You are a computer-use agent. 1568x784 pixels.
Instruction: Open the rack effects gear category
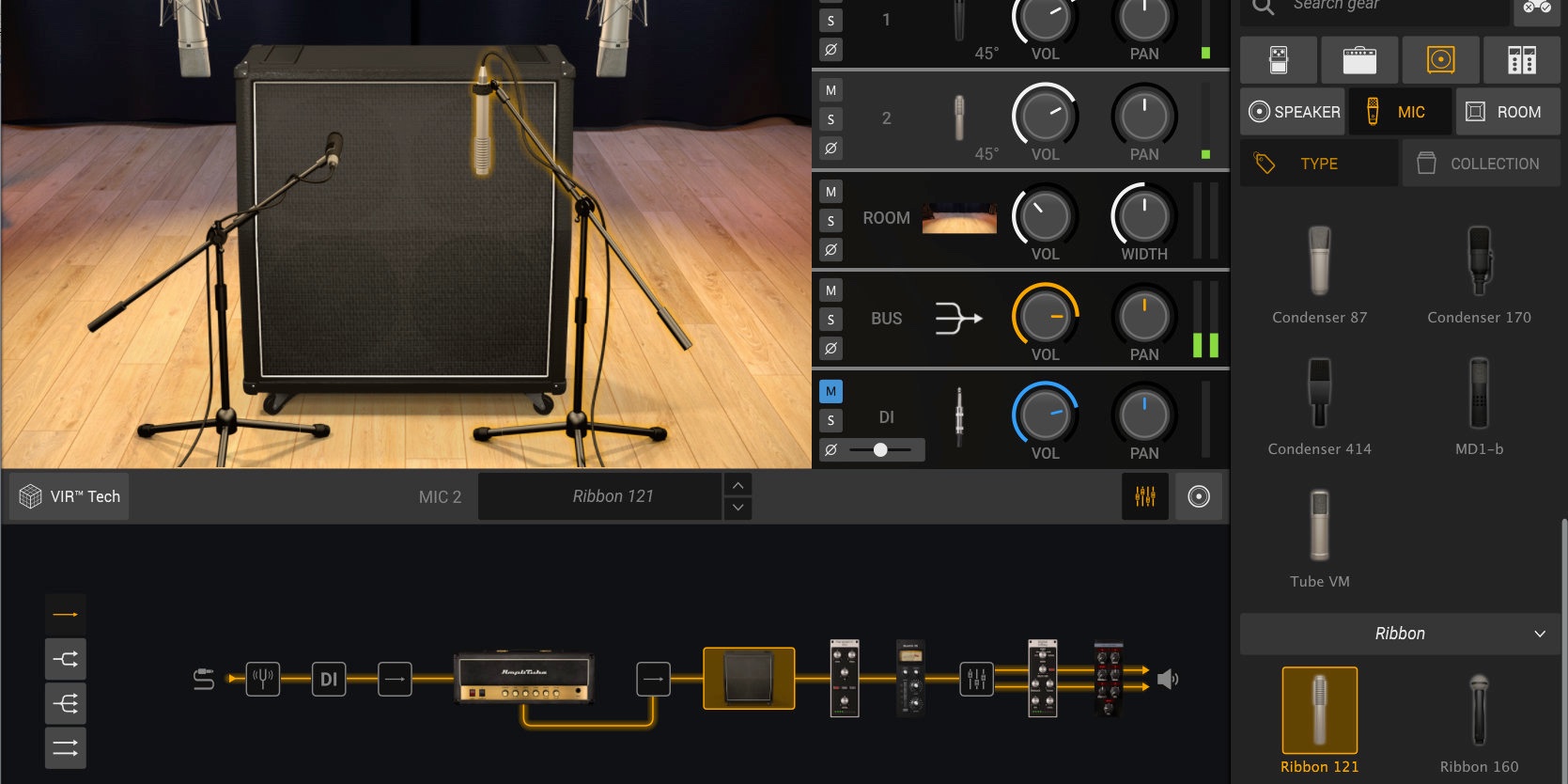tap(1521, 60)
